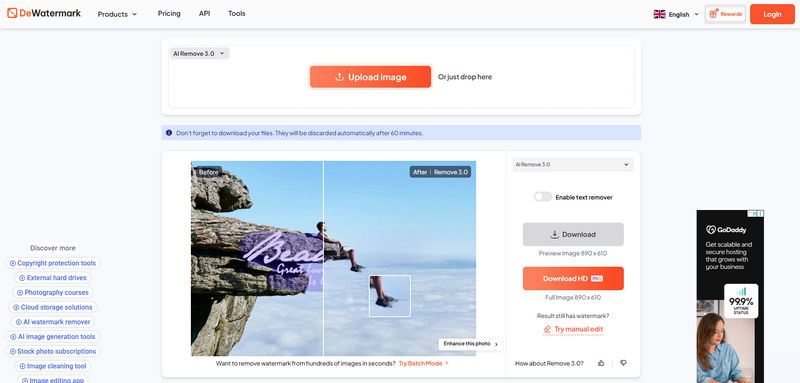Screen dimensions: 800x383
Task: Click the arrow on Enhance this photo
Action: tap(496, 344)
